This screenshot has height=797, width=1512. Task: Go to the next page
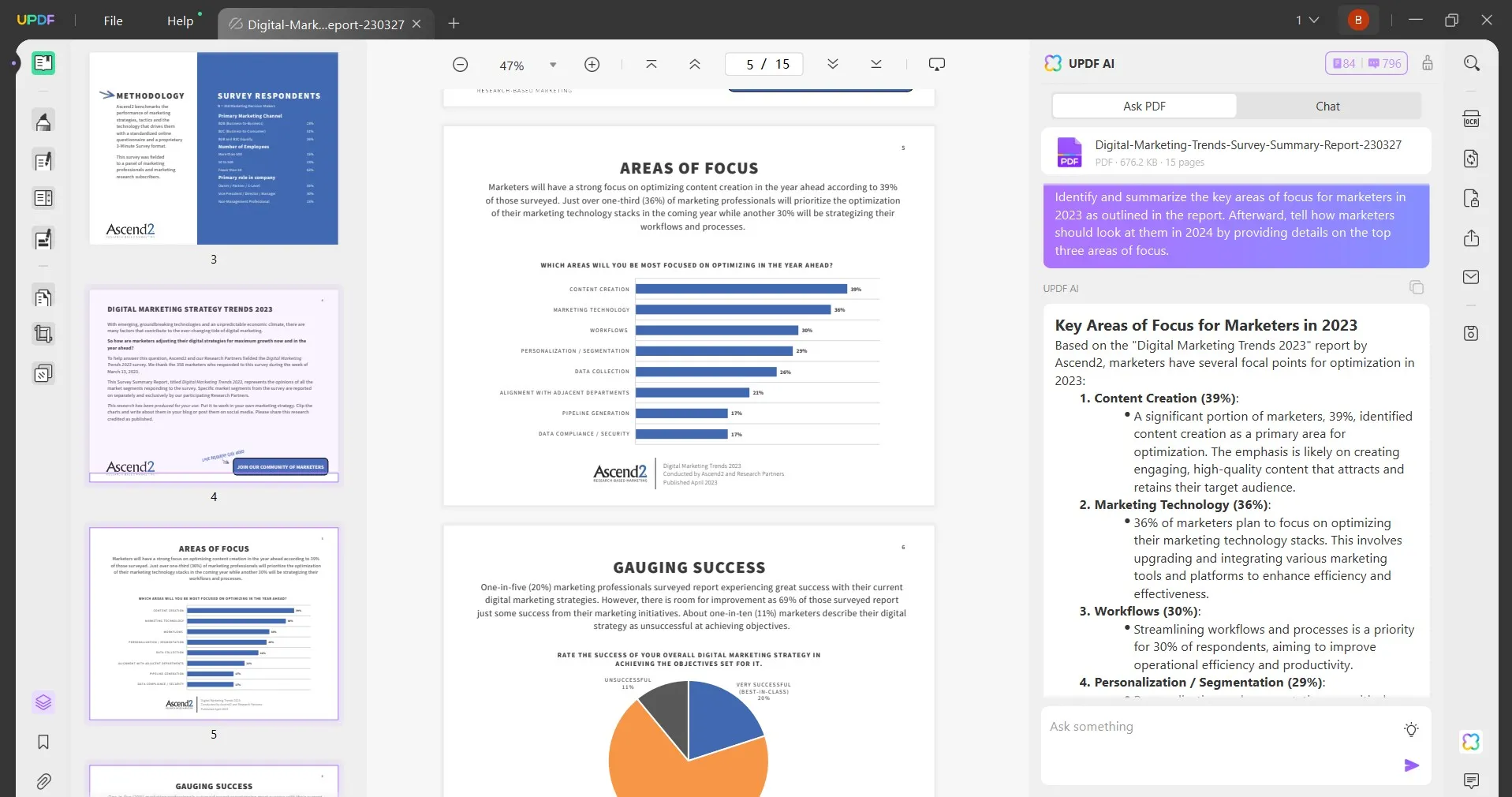pos(833,64)
